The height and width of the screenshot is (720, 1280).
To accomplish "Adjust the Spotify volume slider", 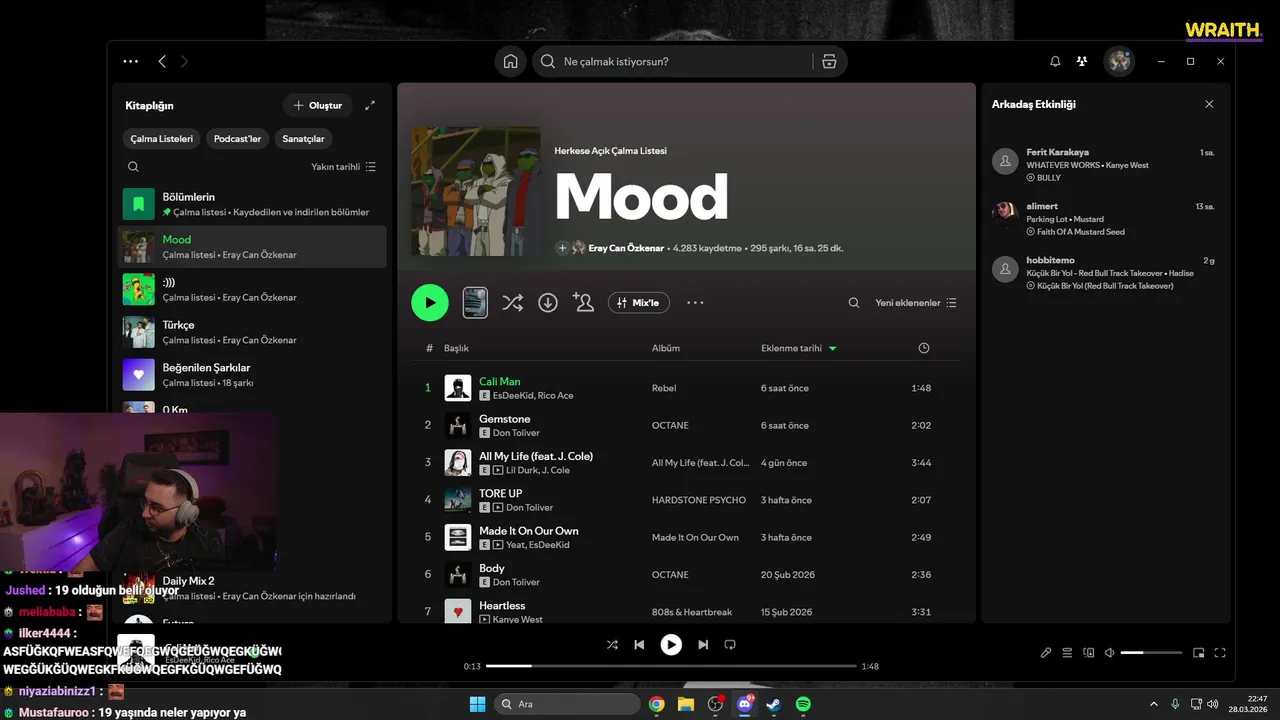I will click(1151, 653).
